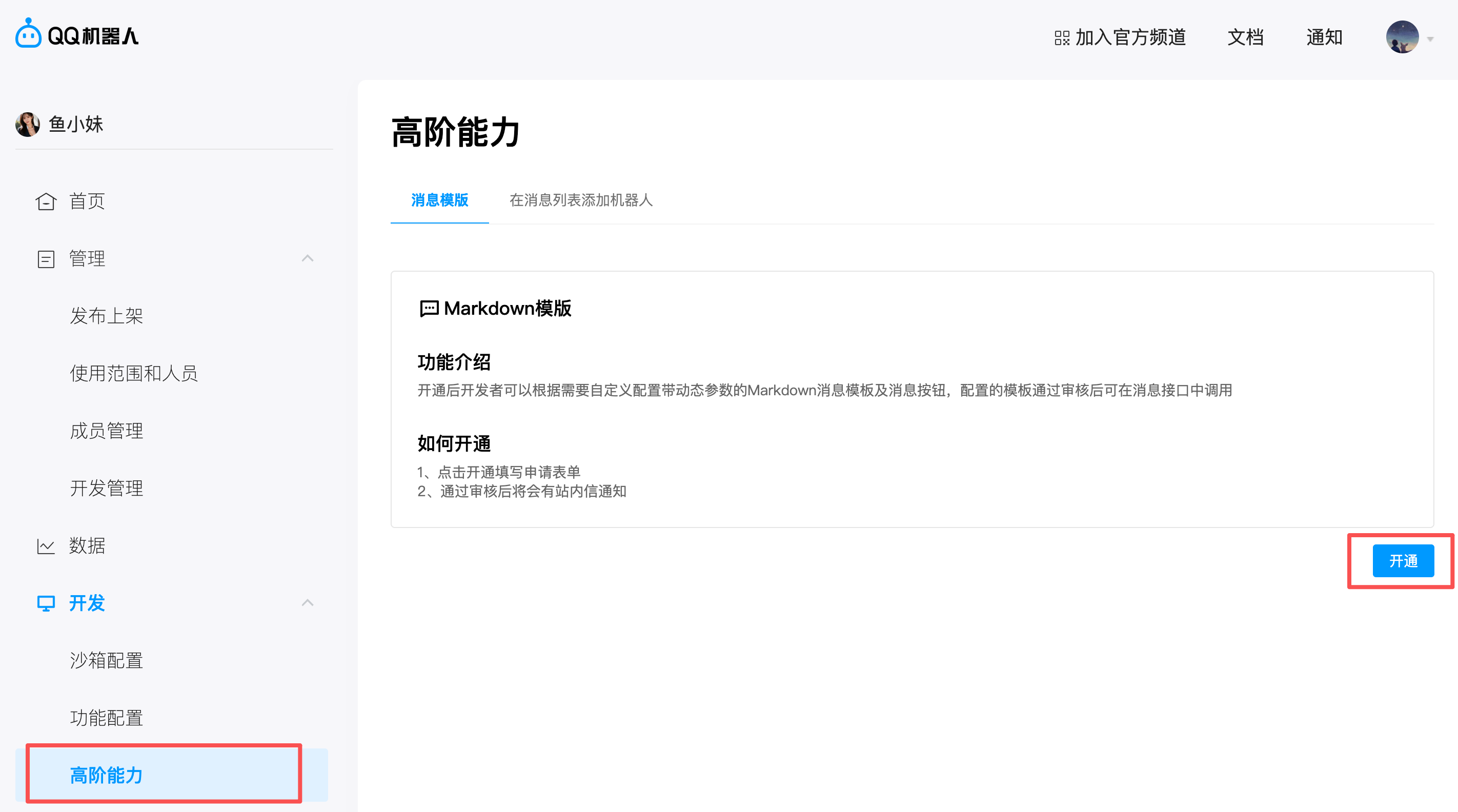Image resolution: width=1458 pixels, height=812 pixels.
Task: Collapse the 开发 section chevron
Action: 307,603
